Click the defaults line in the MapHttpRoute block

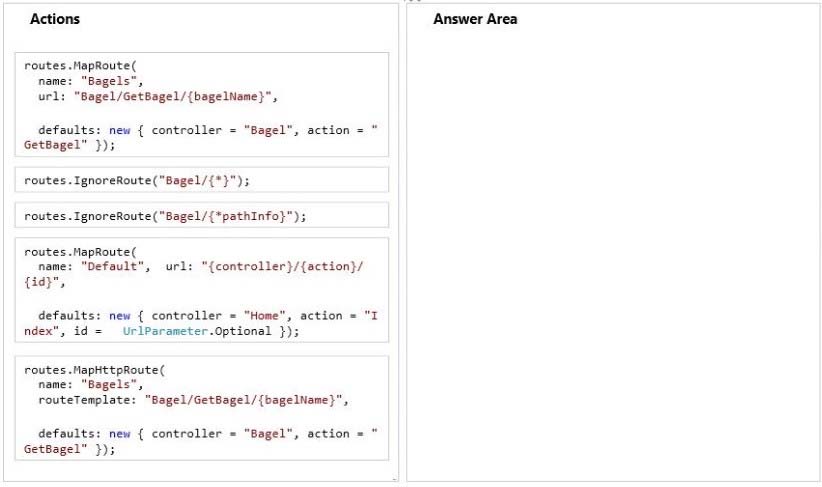click(201, 441)
